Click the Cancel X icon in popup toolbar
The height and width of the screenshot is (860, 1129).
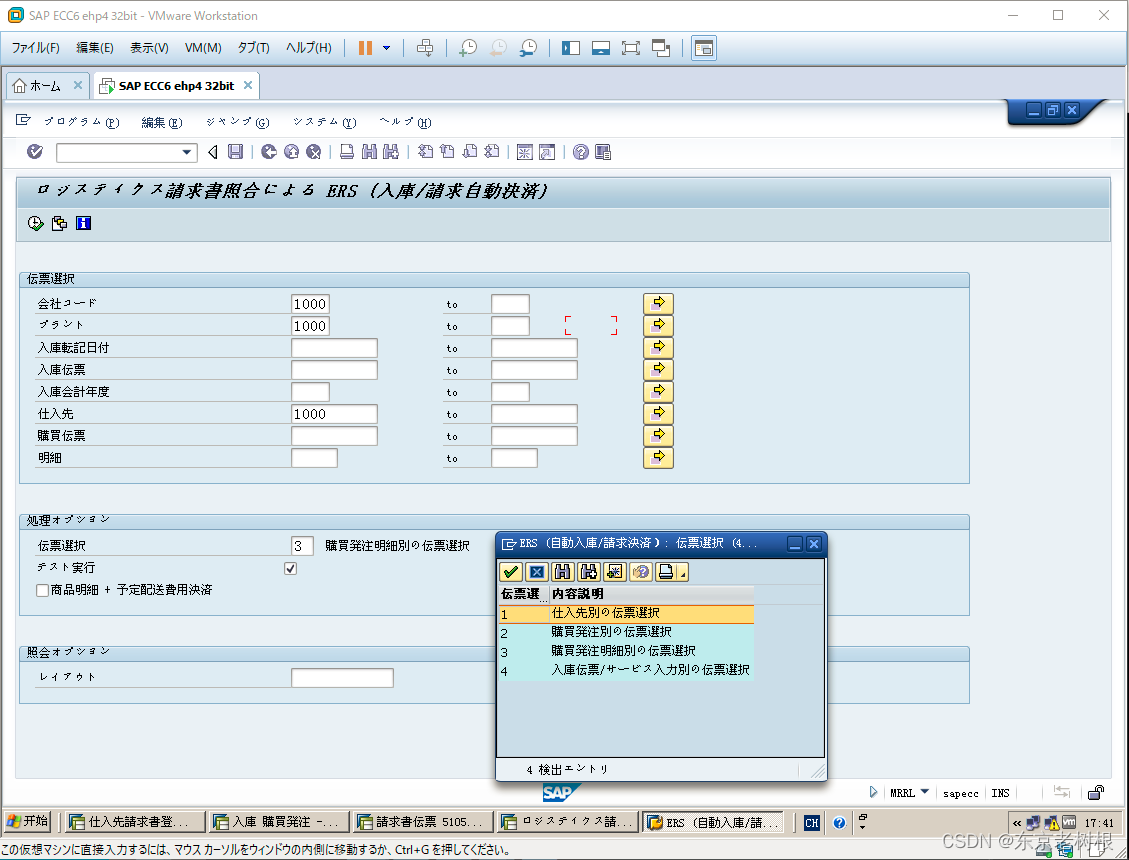point(536,572)
